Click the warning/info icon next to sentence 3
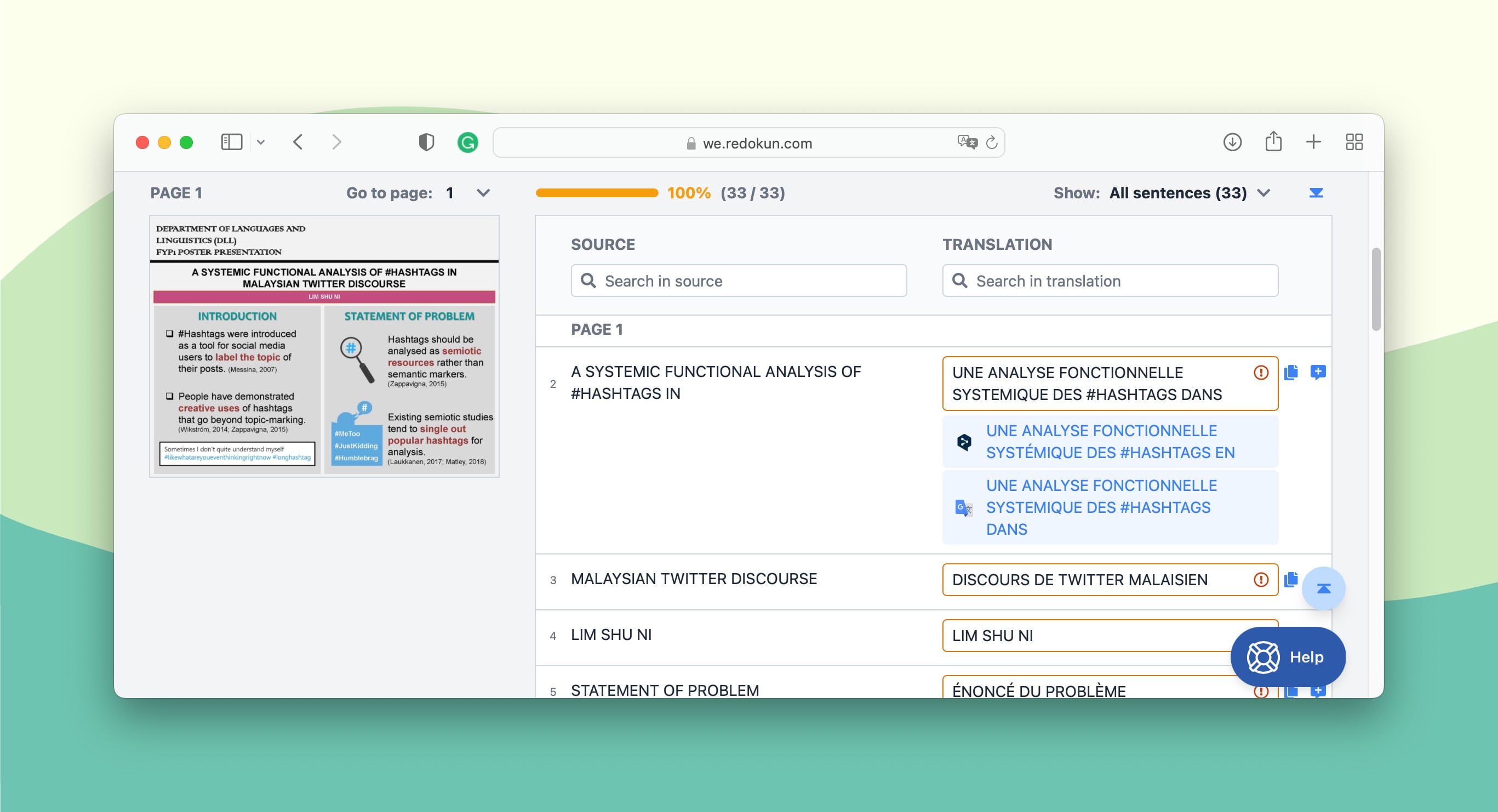 point(1261,578)
